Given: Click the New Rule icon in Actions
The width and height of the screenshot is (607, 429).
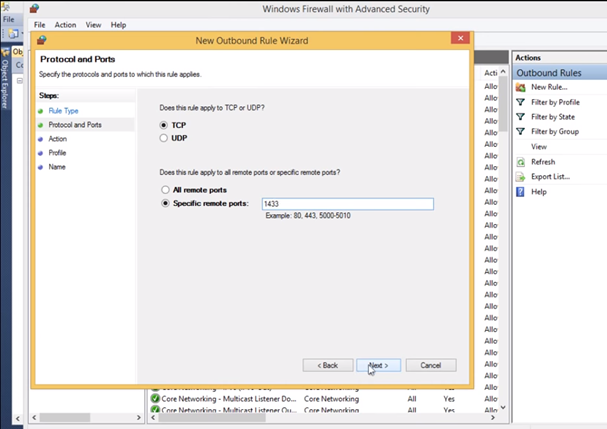Looking at the screenshot, I should (x=521, y=88).
